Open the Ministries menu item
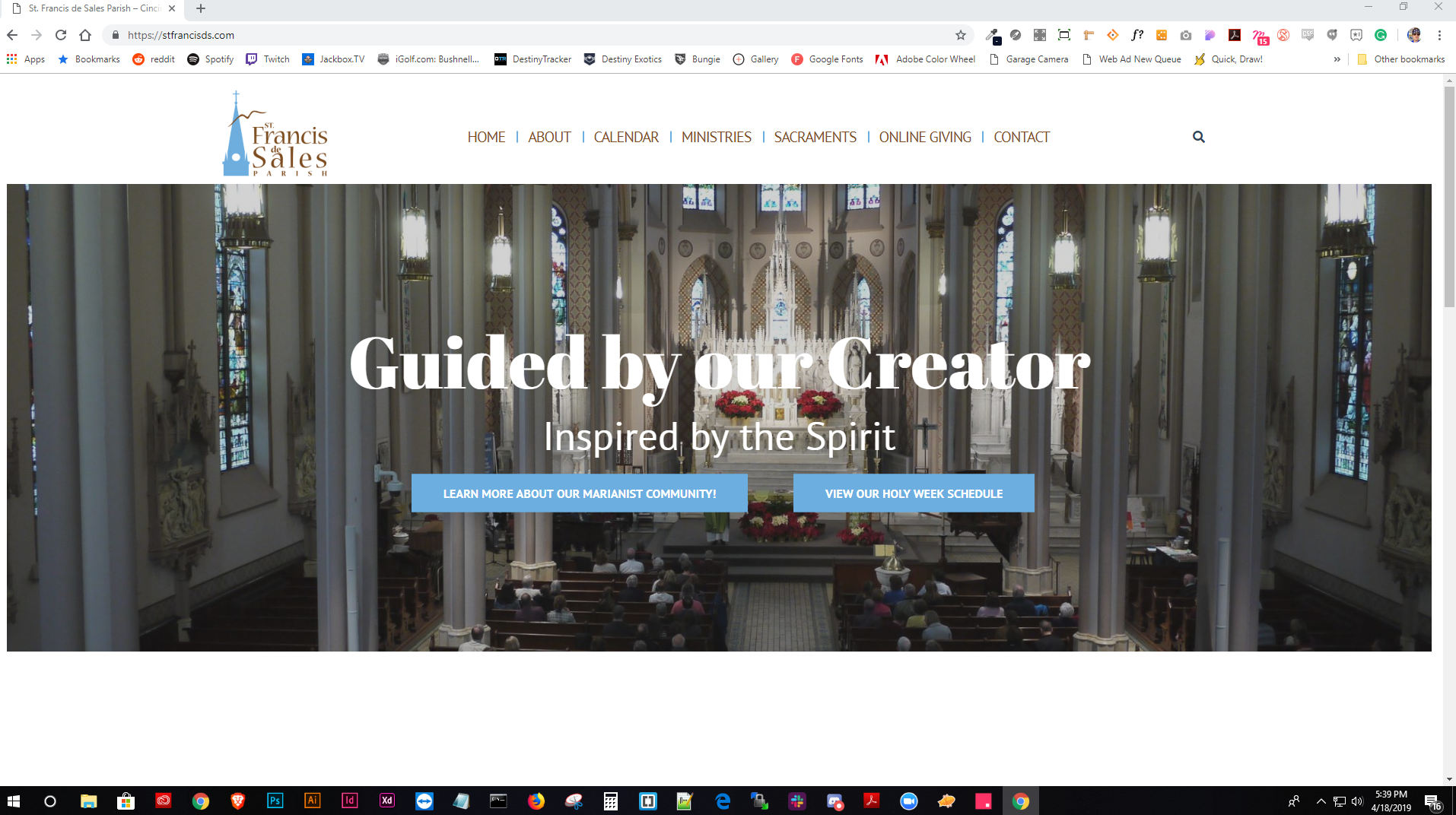This screenshot has width=1456, height=815. pos(716,137)
